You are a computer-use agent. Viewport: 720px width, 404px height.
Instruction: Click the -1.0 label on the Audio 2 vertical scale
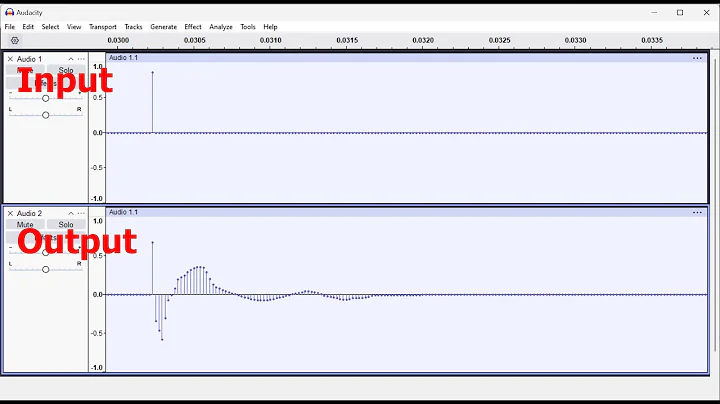(97, 367)
